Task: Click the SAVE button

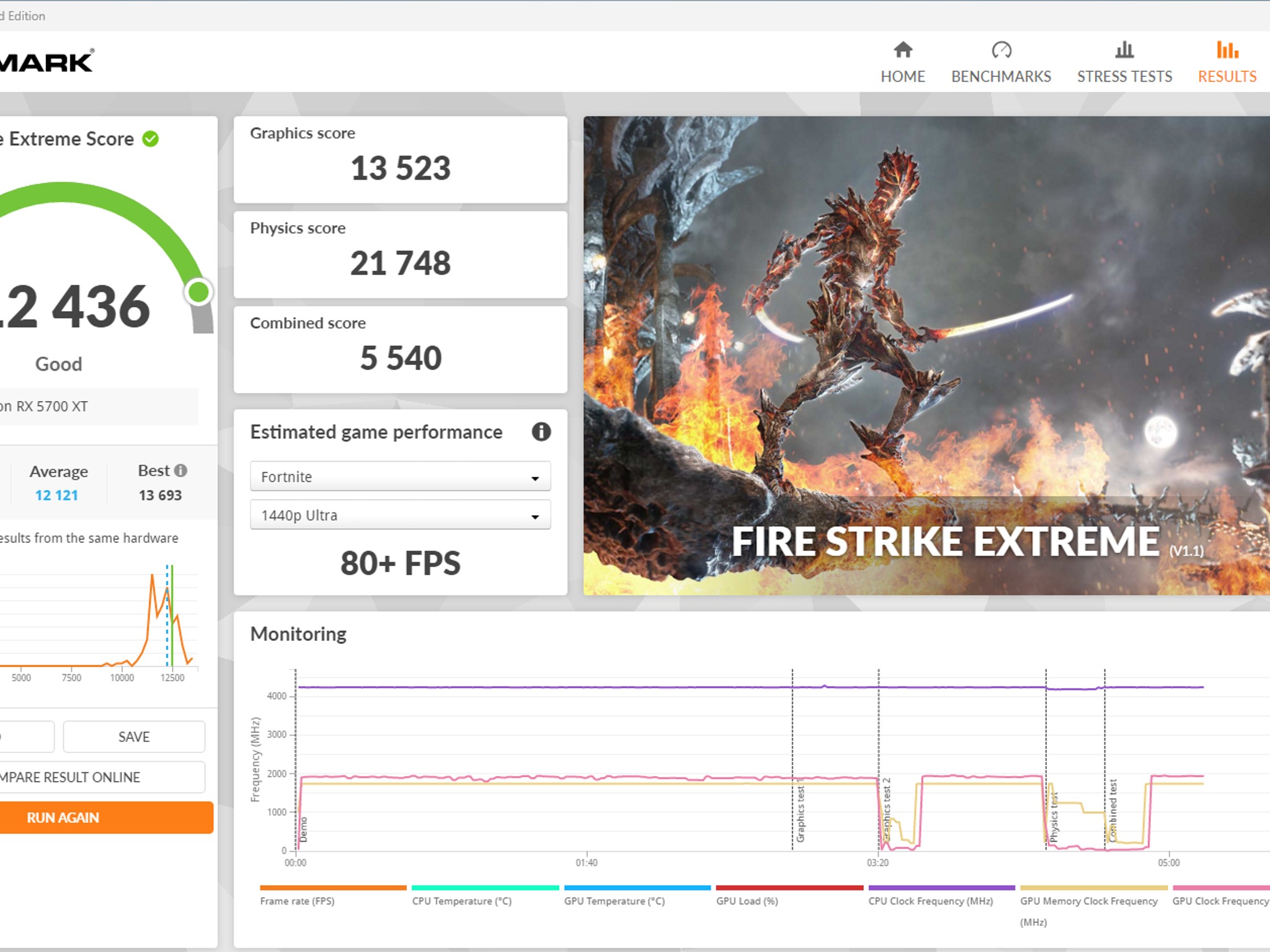Action: (134, 736)
